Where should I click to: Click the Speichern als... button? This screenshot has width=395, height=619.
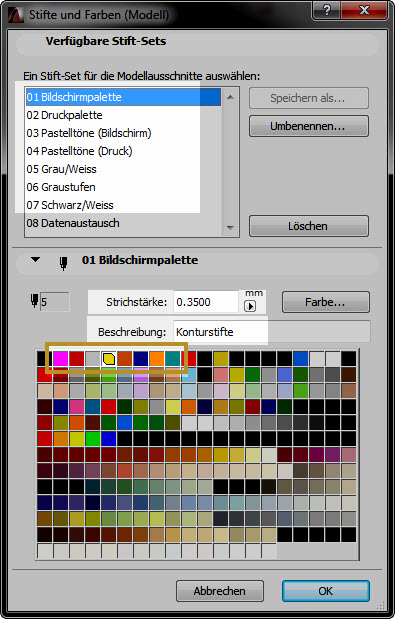309,98
